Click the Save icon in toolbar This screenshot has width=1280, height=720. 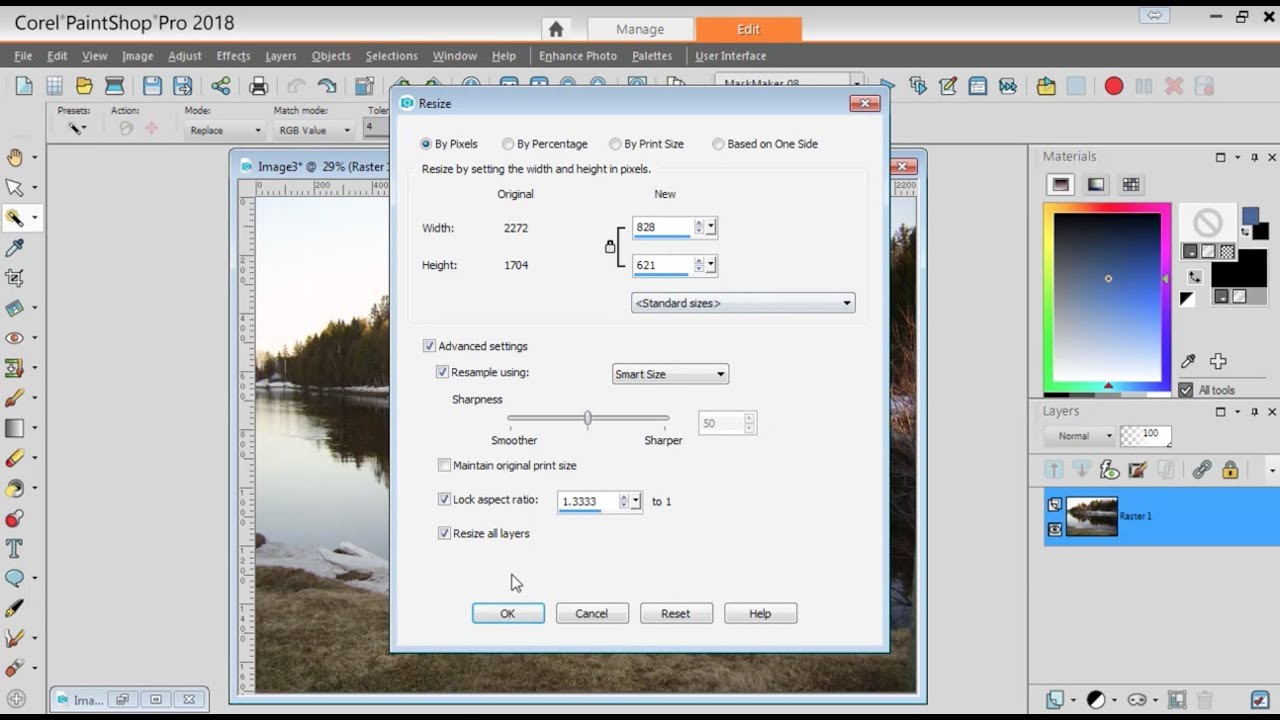[x=152, y=86]
